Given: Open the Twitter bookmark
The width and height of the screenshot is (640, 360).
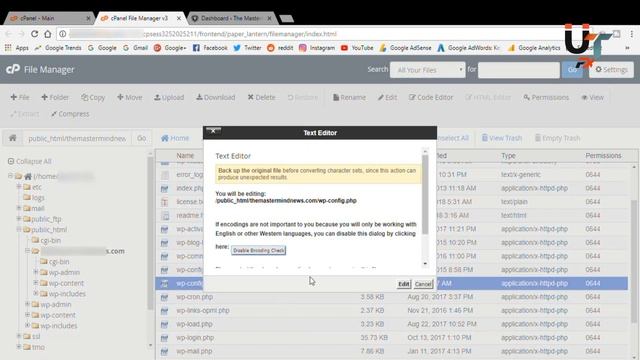Looking at the screenshot, I should [x=247, y=48].
